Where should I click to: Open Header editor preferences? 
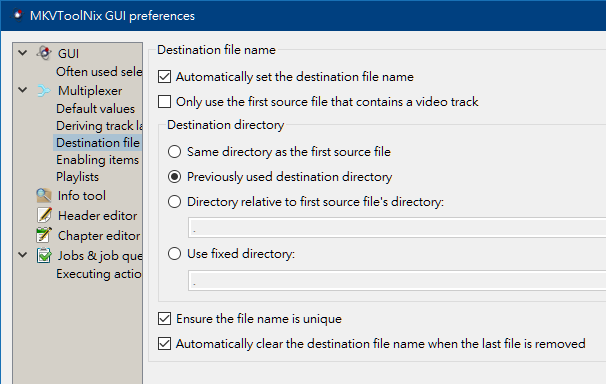[97, 216]
